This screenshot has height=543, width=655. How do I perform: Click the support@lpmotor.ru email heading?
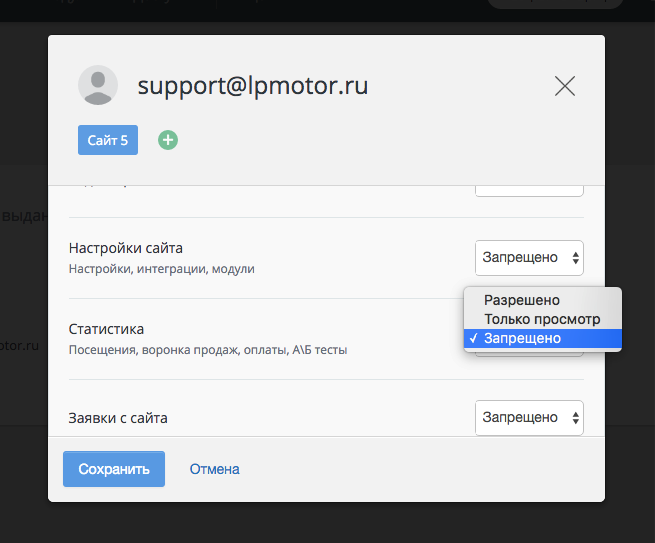point(253,86)
